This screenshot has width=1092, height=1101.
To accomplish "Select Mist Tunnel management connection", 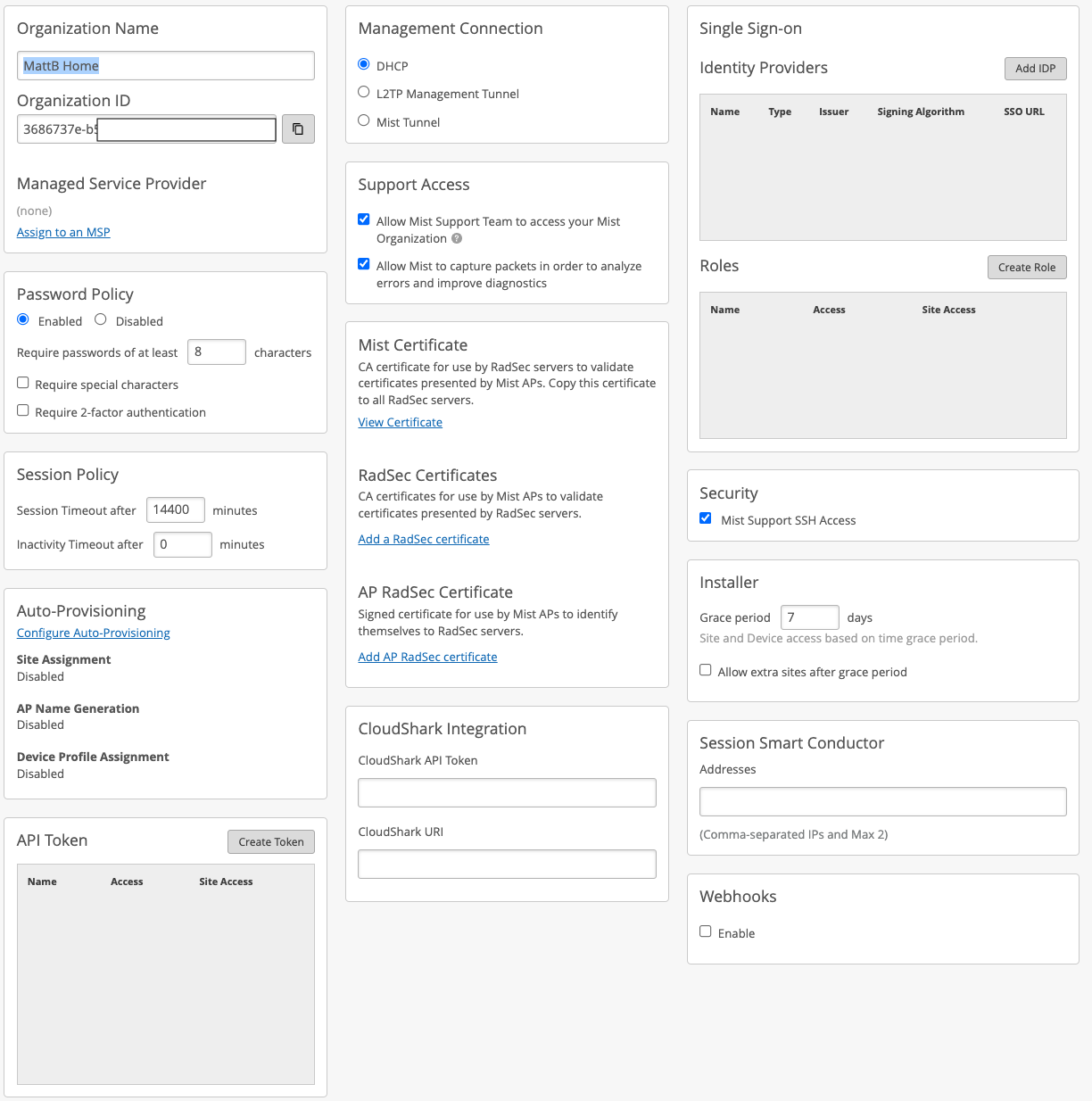I will tap(364, 120).
